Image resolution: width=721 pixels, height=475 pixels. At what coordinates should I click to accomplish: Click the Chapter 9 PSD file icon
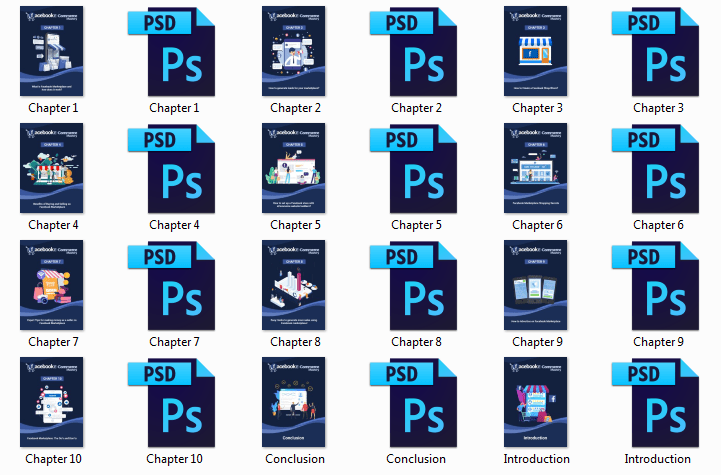click(658, 285)
